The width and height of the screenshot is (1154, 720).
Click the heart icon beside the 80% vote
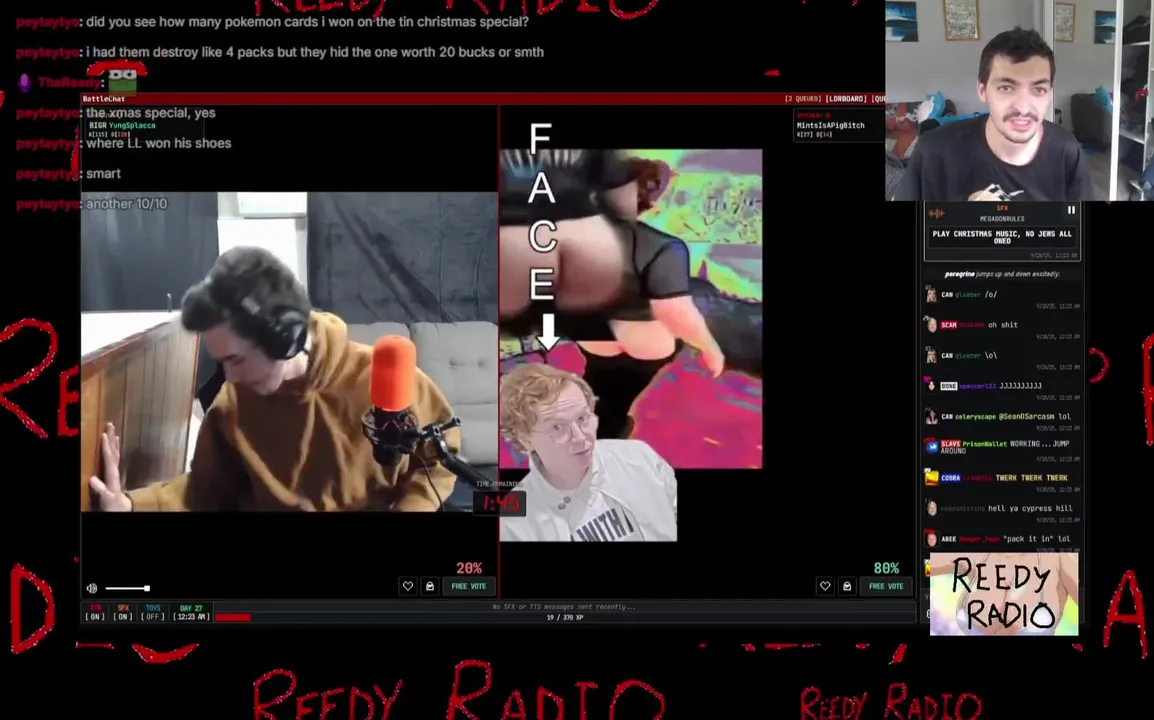(825, 586)
